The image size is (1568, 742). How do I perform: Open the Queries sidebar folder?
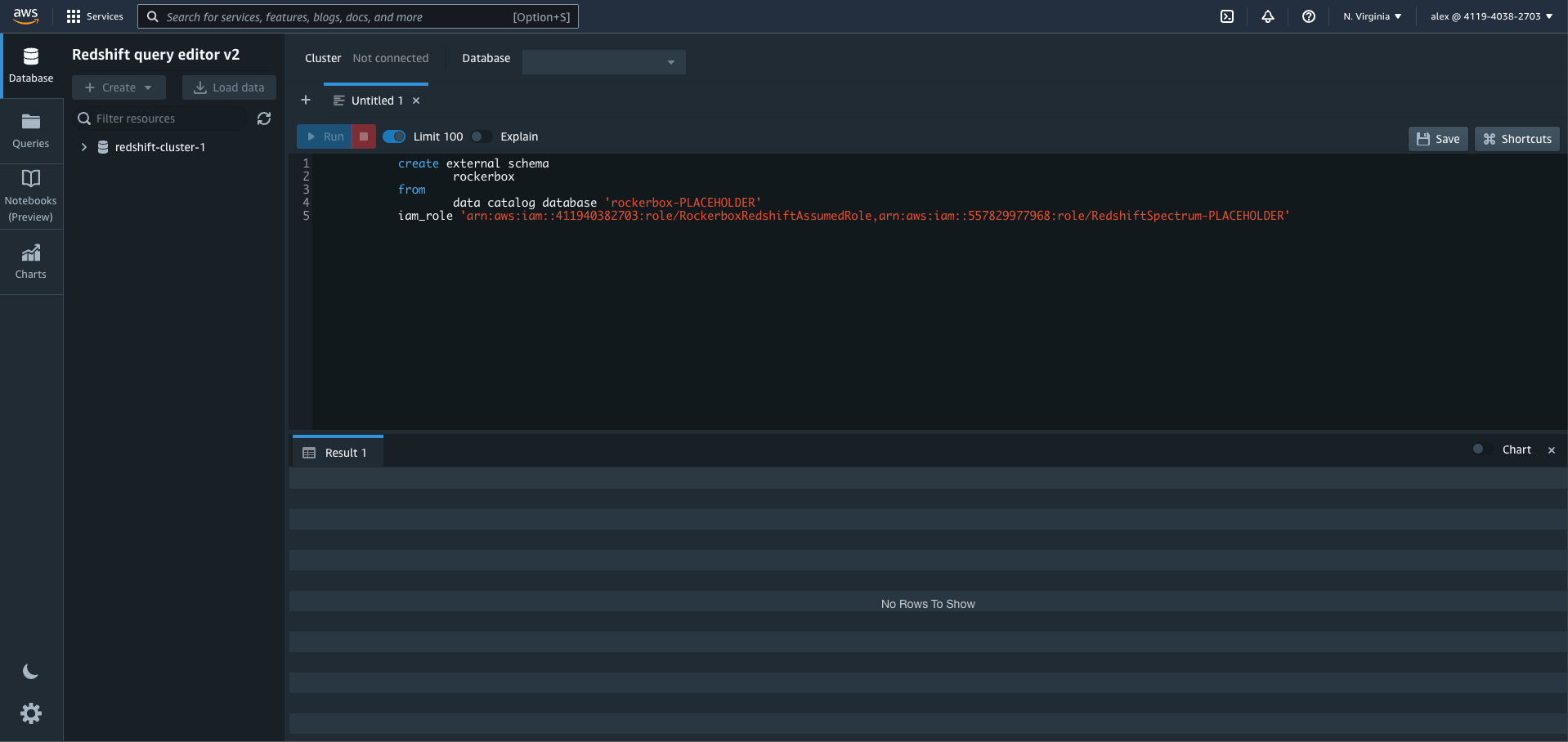(31, 132)
